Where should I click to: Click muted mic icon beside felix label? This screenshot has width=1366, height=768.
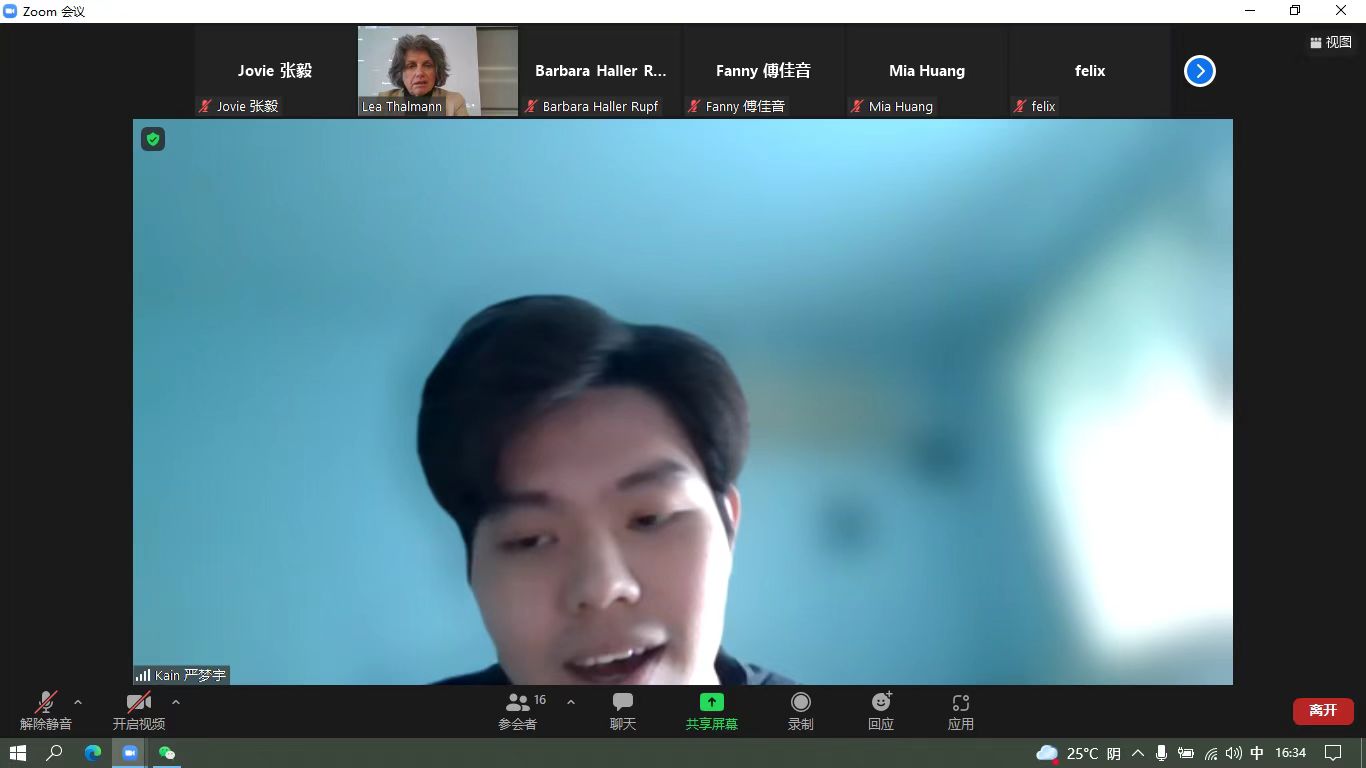[1021, 106]
